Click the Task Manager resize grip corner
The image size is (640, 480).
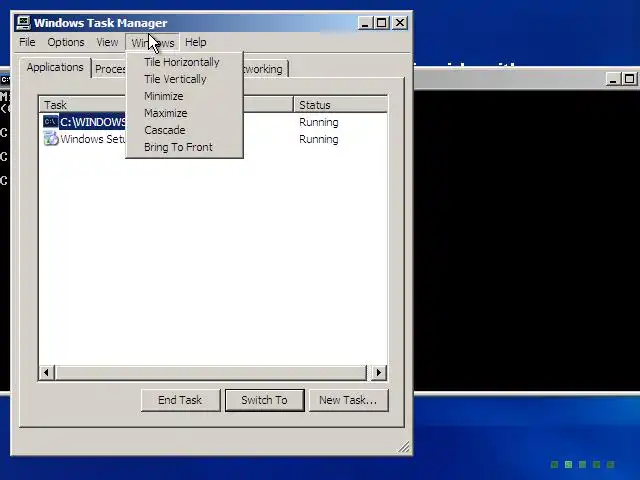coord(404,447)
